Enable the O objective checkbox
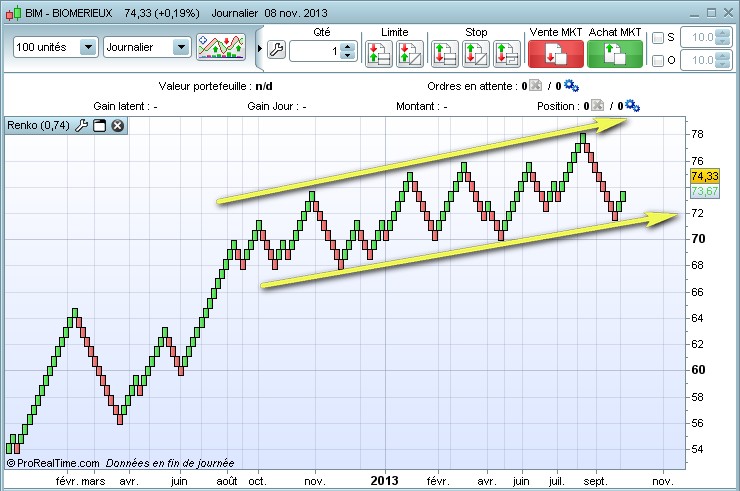Screen dimensions: 740x491 click(x=658, y=60)
